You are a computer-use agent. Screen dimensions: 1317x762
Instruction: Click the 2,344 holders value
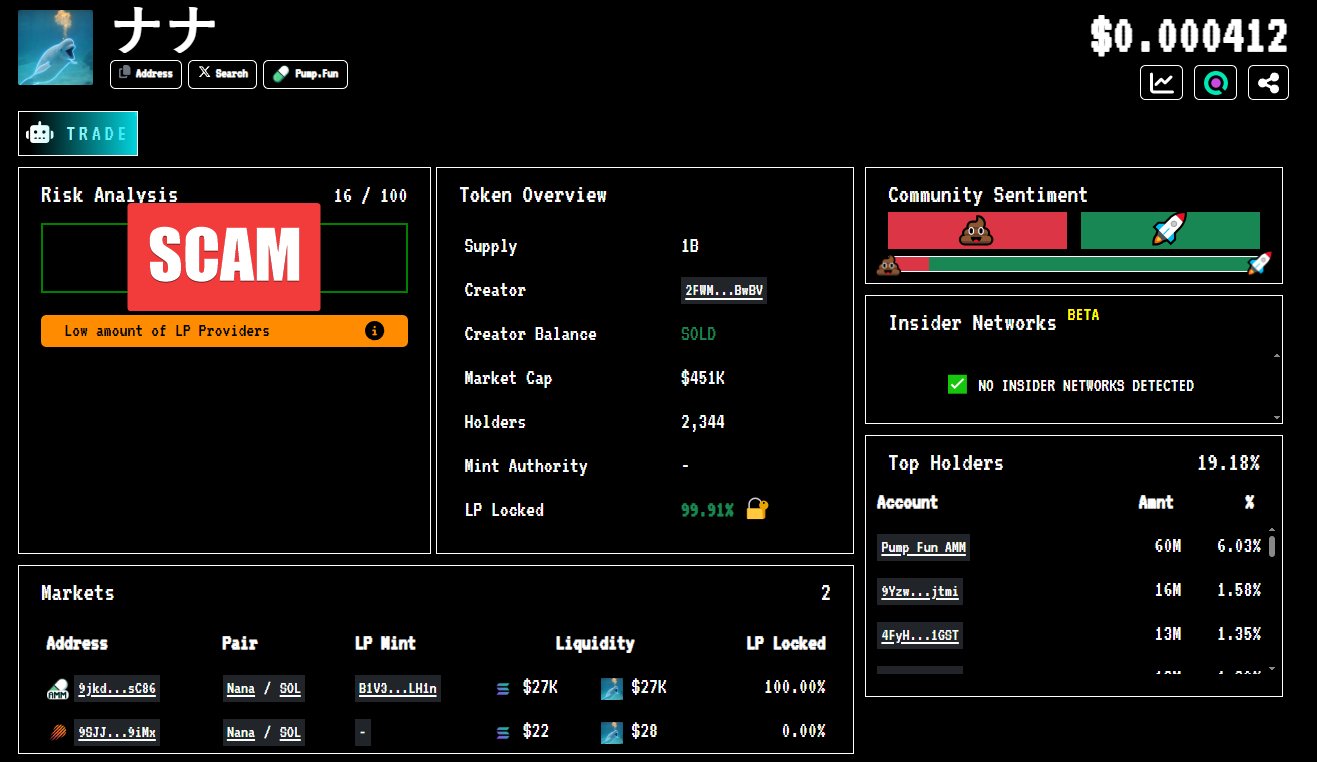tap(703, 422)
